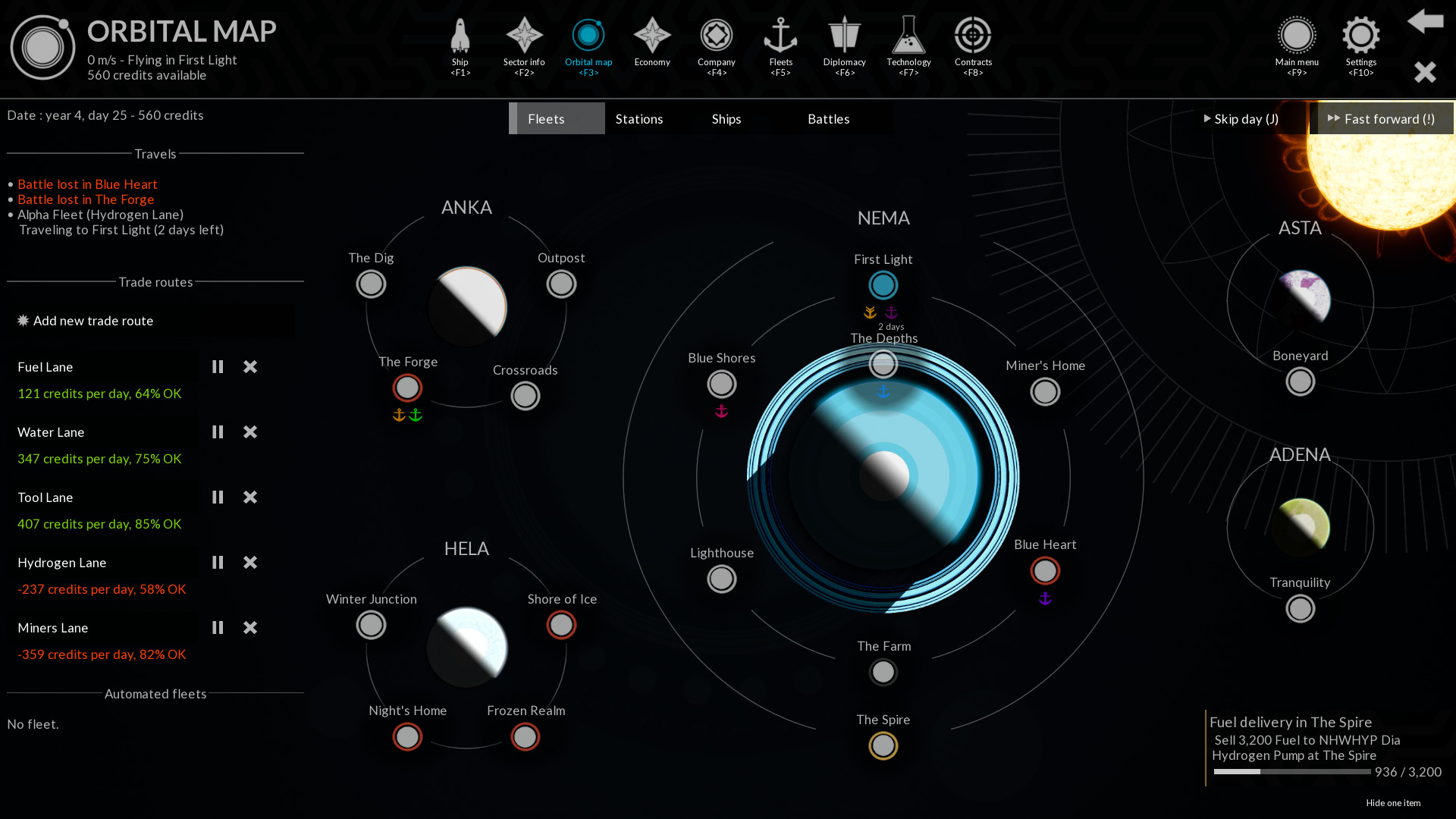This screenshot has height=819, width=1456.
Task: Open the Company menu icon
Action: click(x=716, y=36)
